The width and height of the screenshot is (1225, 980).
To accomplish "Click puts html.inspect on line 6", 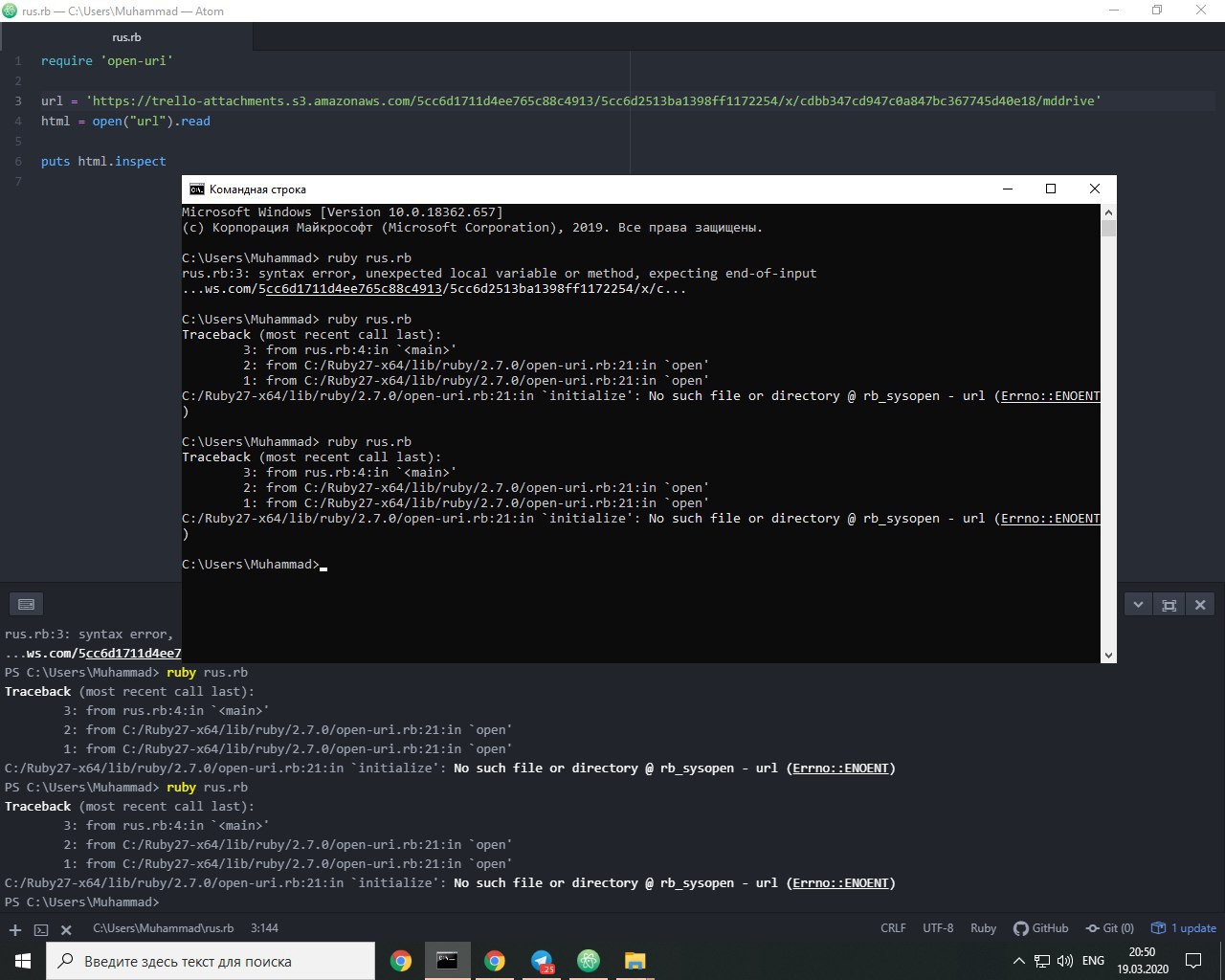I will 103,161.
